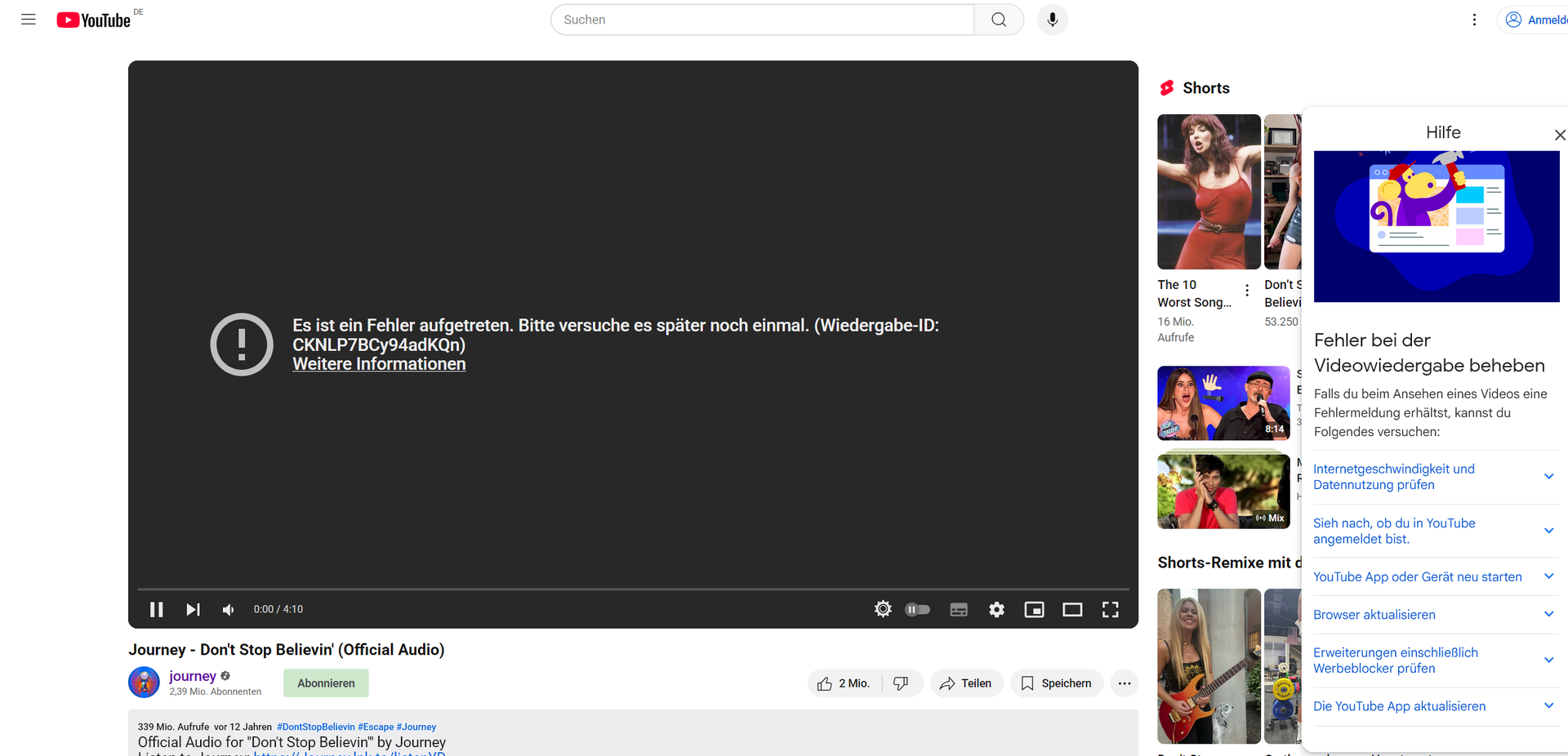Click the Weitere Informationen link
1568x756 pixels.
(x=379, y=364)
